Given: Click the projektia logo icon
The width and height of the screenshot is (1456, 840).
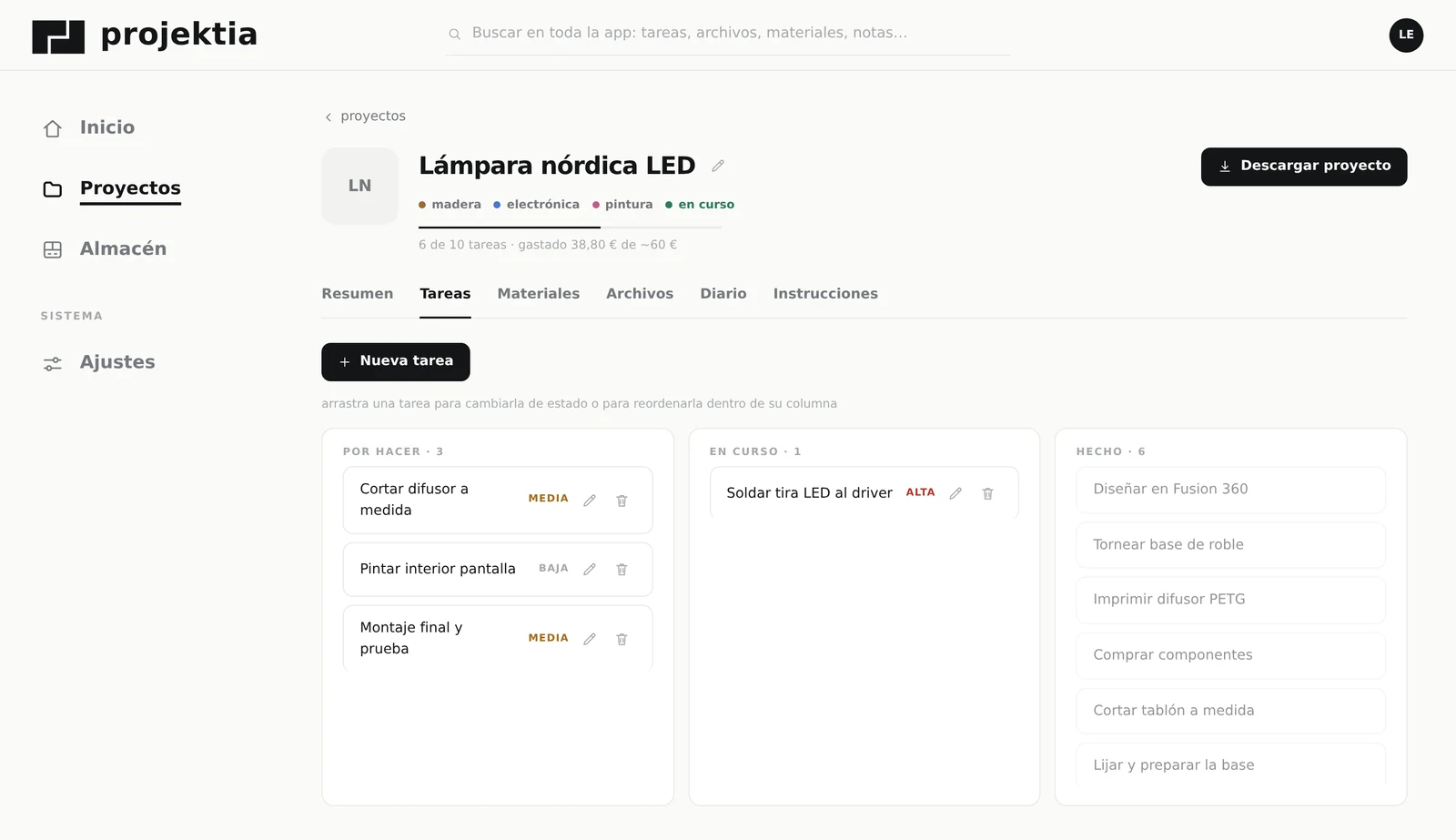Looking at the screenshot, I should 58,36.
